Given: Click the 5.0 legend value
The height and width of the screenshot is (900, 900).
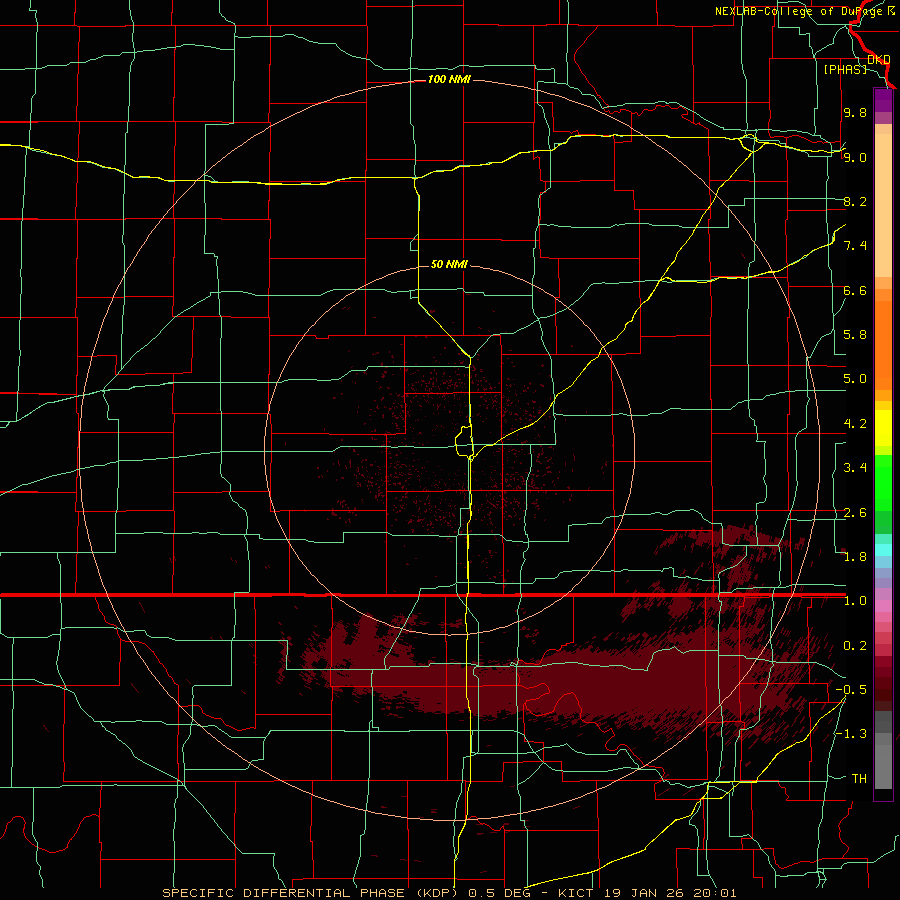Looking at the screenshot, I should point(855,379).
